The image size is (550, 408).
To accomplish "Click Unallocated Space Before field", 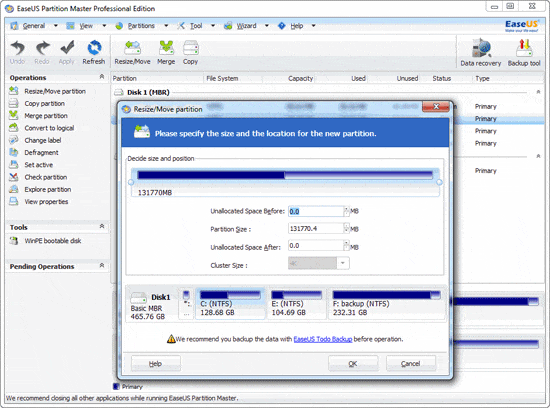I will point(316,211).
